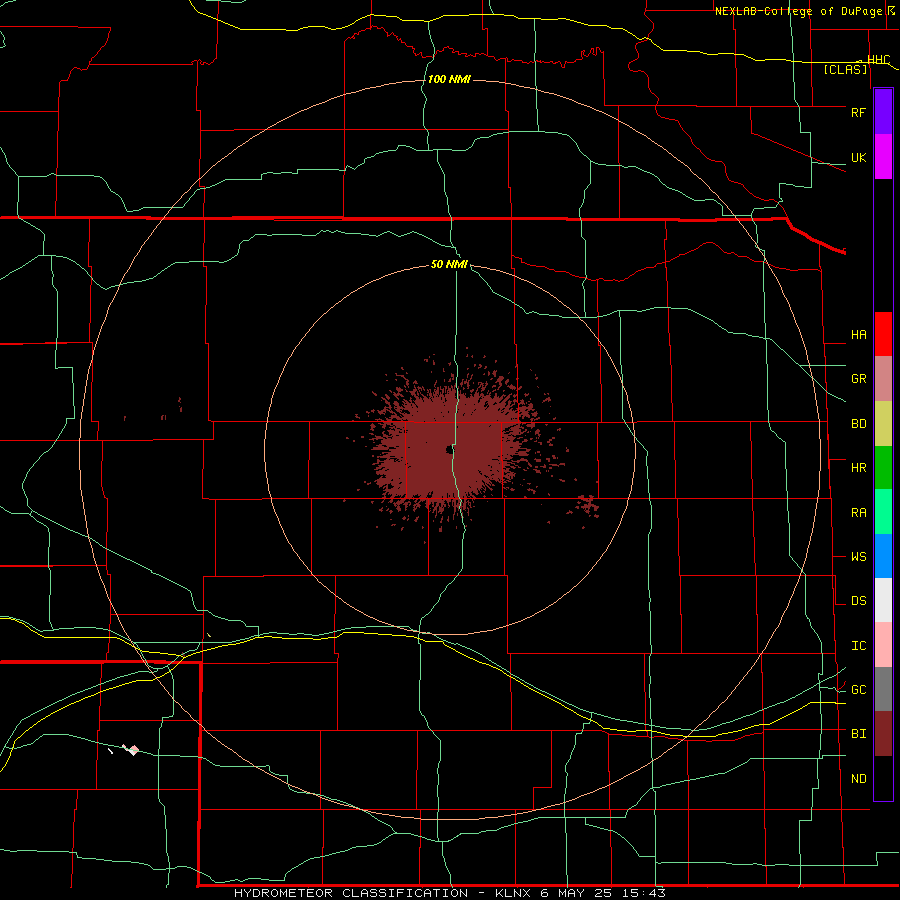Click the RA legend label
This screenshot has width=900, height=900.
pos(858,512)
